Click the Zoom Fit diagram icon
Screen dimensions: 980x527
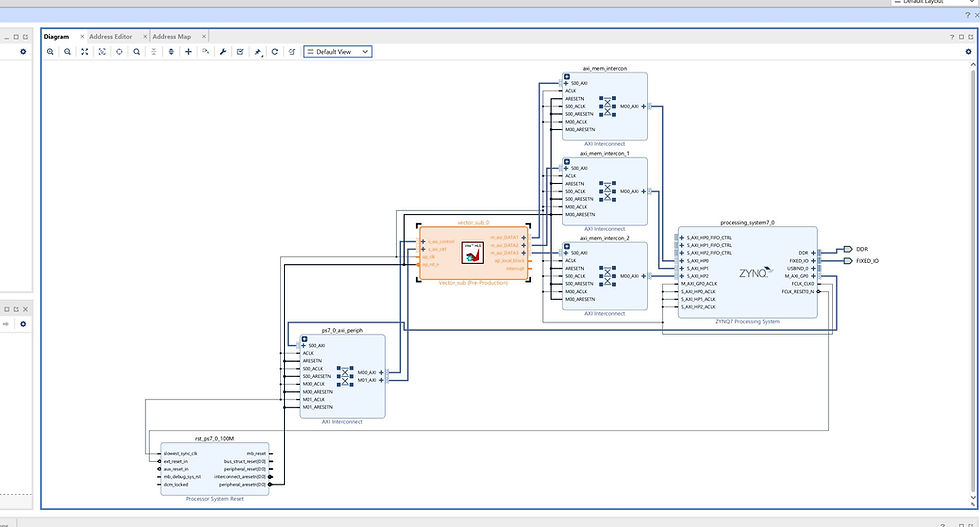[84, 52]
